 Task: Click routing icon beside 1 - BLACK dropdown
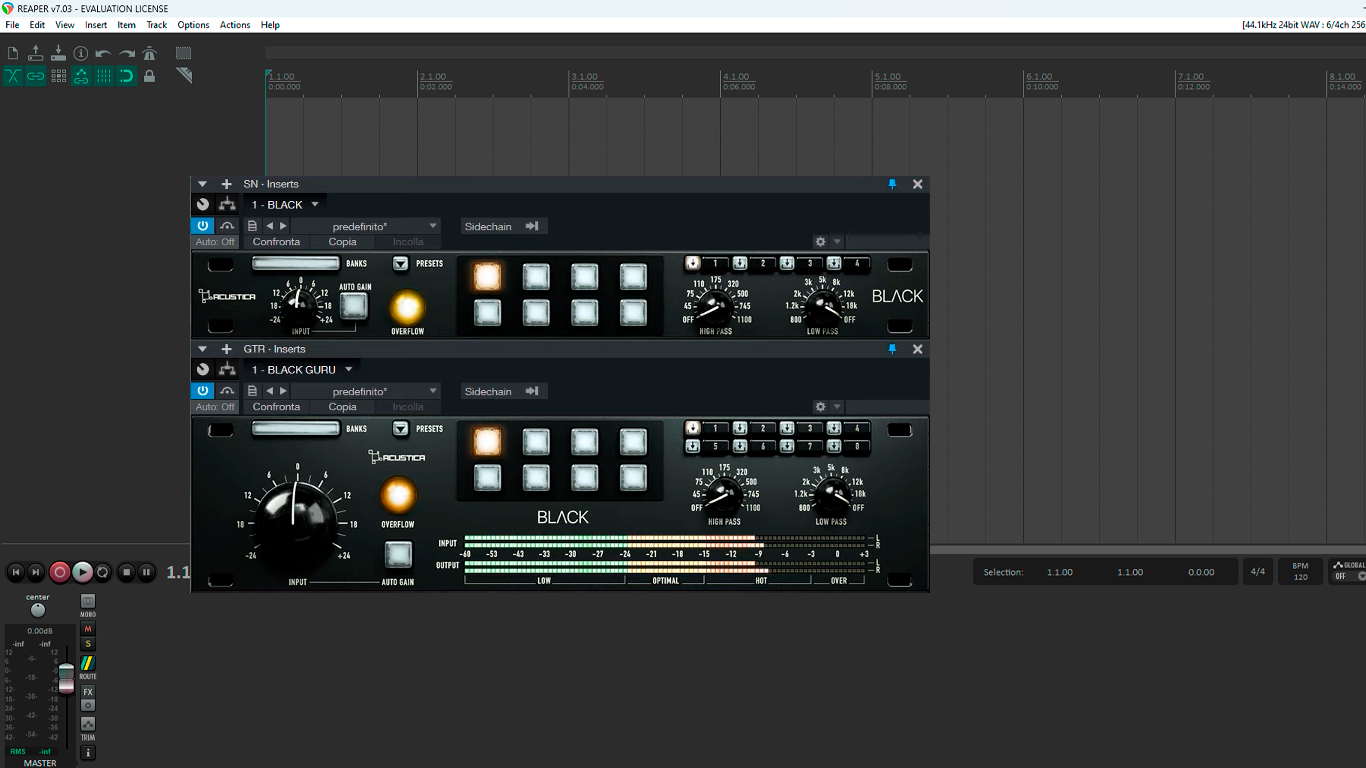pyautogui.click(x=227, y=204)
